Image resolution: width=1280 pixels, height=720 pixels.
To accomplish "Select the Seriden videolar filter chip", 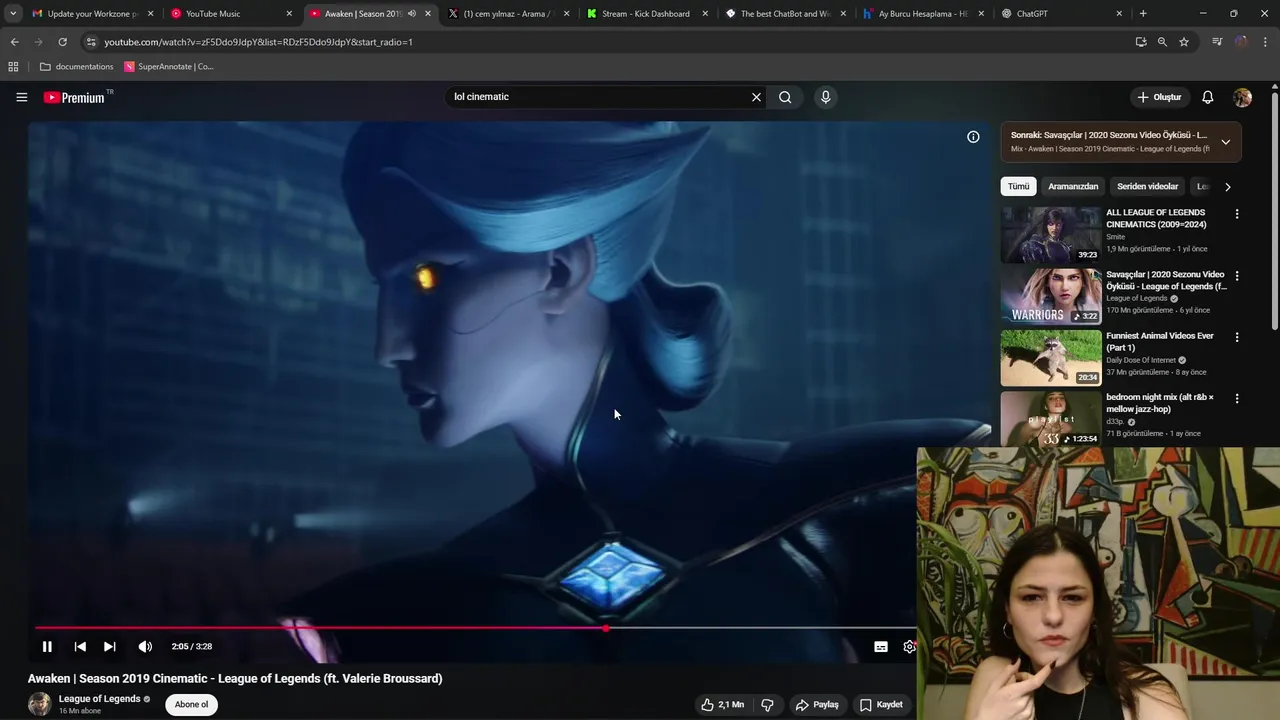I will (x=1147, y=186).
